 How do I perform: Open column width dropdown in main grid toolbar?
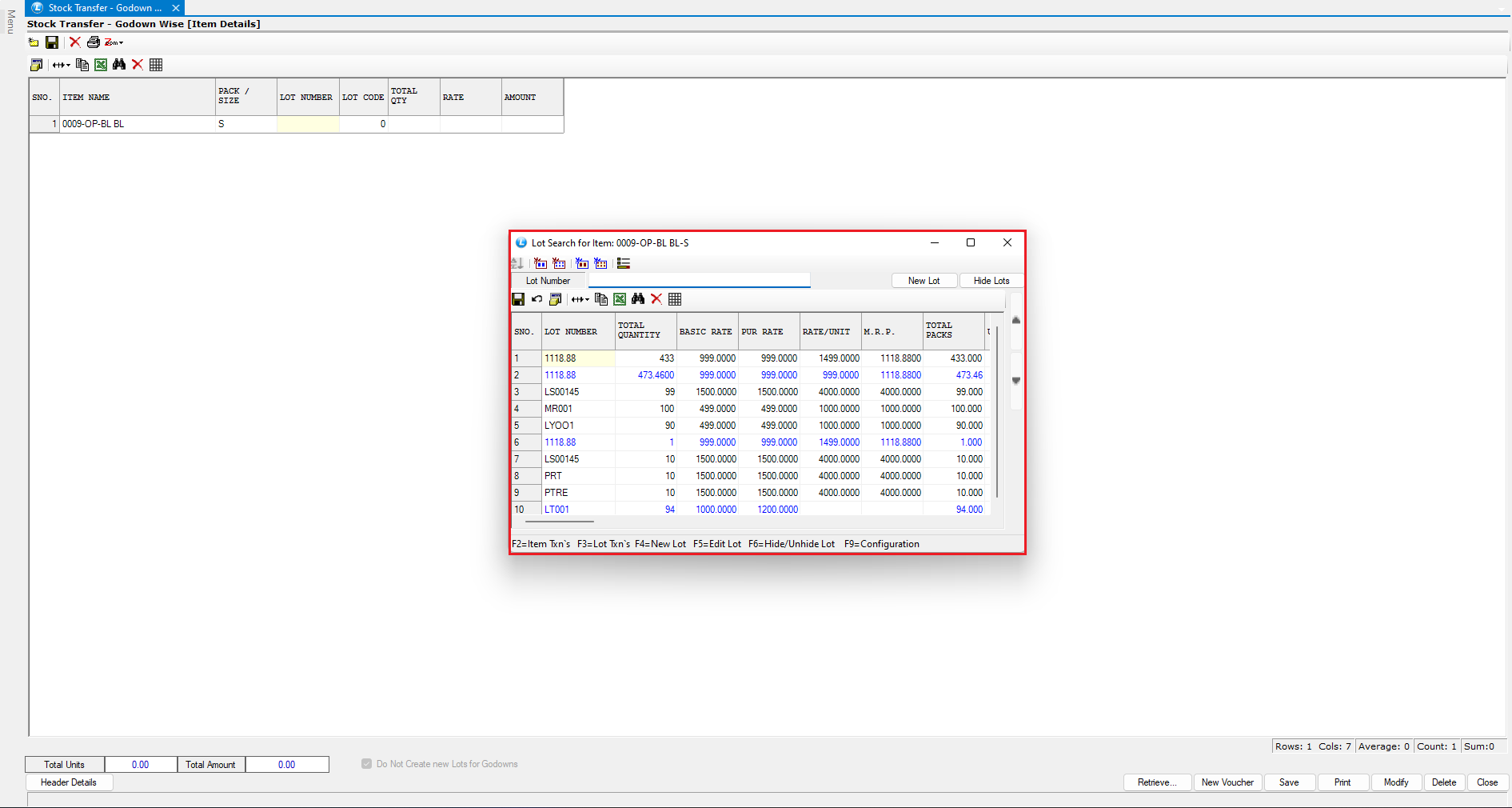(x=62, y=65)
